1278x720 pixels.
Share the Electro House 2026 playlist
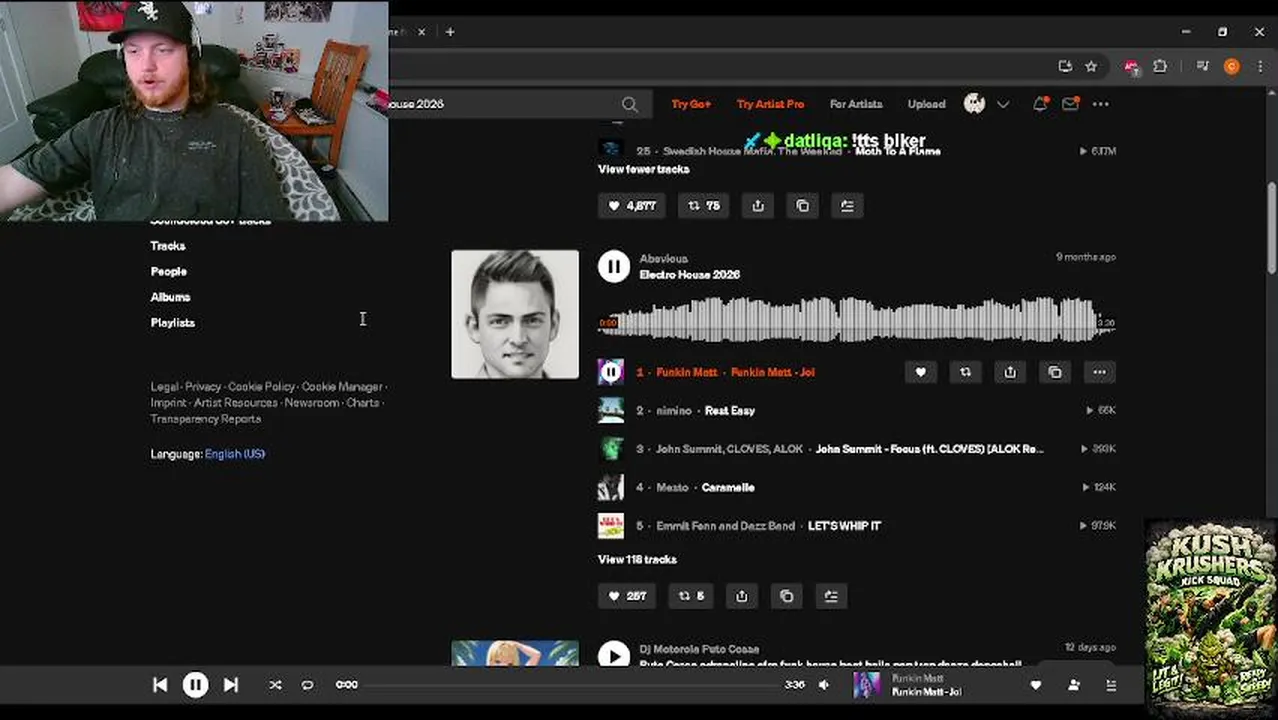[x=742, y=596]
